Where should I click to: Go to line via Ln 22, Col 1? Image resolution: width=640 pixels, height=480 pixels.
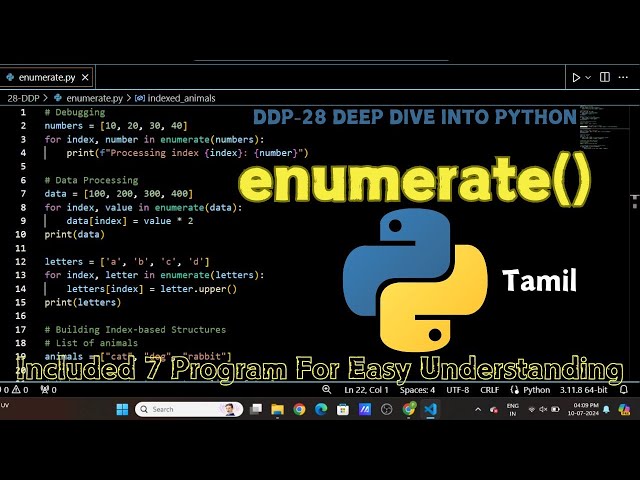(366, 390)
